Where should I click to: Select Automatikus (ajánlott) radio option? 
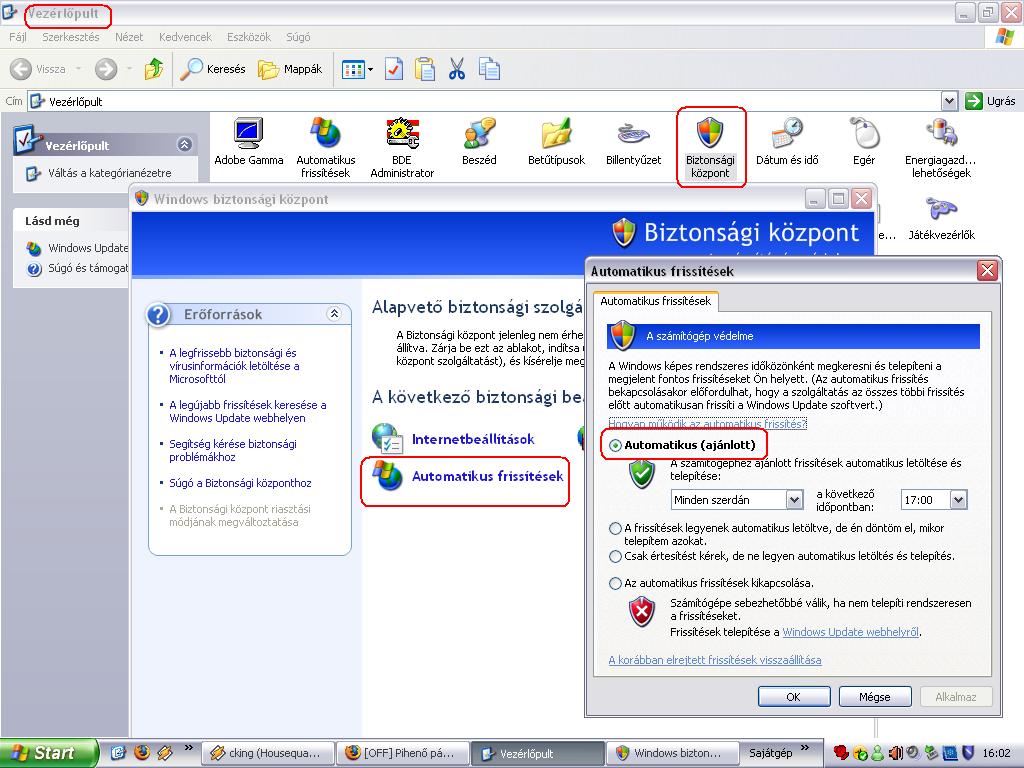tap(615, 445)
